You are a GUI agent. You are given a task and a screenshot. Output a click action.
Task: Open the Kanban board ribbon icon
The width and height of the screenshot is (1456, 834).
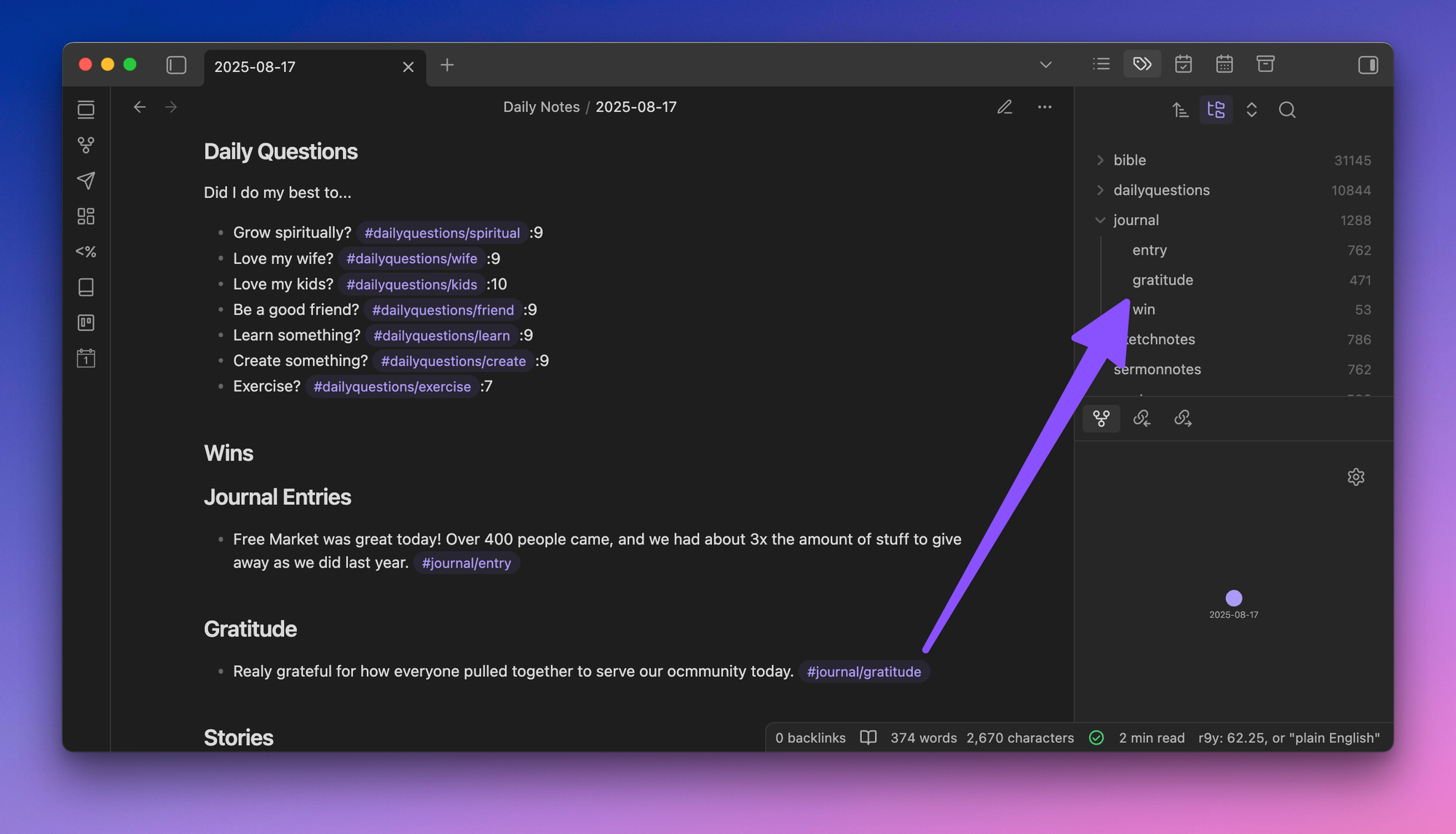coord(86,322)
